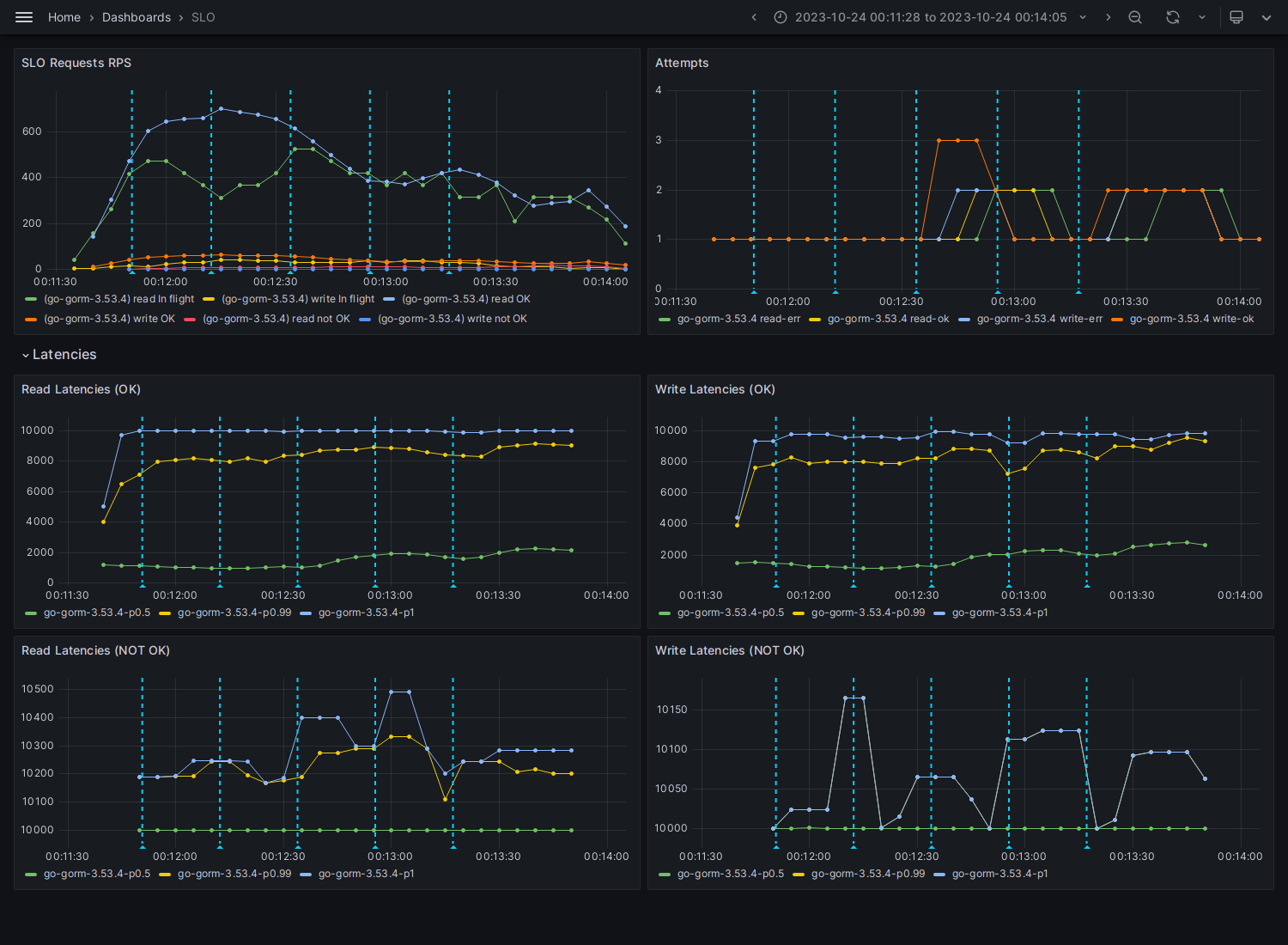Click orange swatch of write-ok in Attempts legend
The width and height of the screenshot is (1288, 945).
1117,320
